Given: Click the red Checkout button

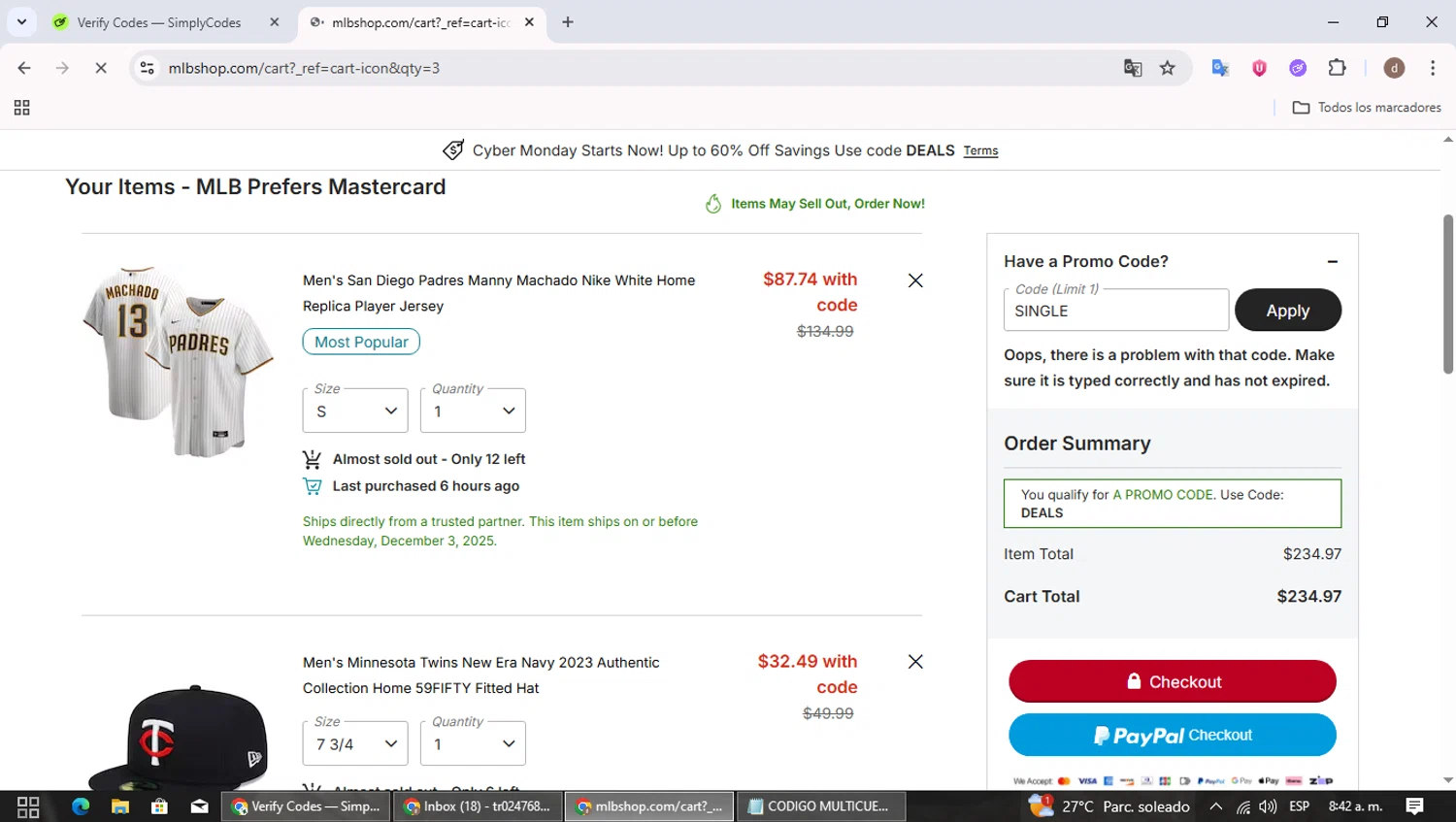Looking at the screenshot, I should coord(1173,681).
